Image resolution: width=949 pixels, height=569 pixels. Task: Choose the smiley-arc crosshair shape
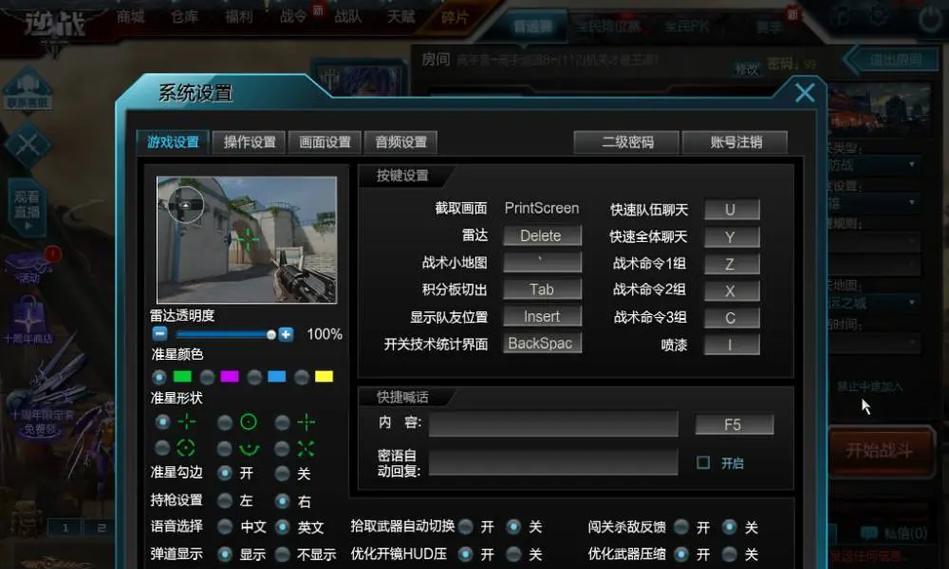[x=225, y=449]
